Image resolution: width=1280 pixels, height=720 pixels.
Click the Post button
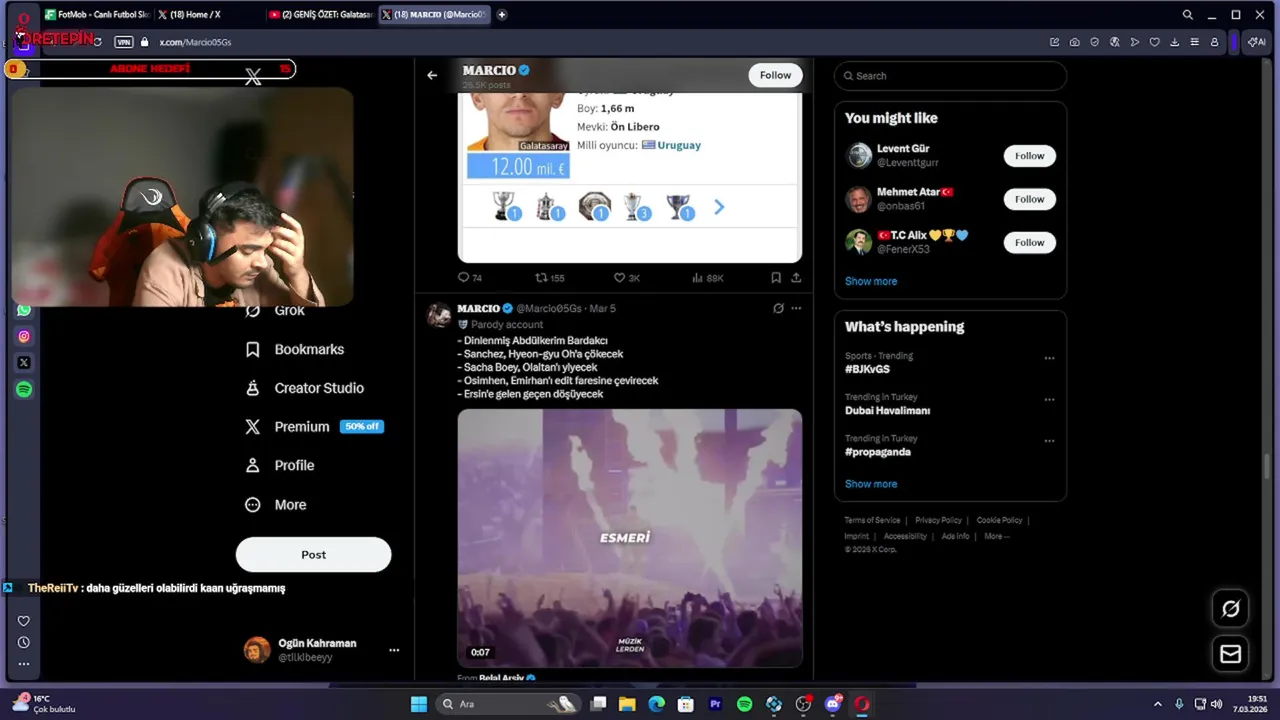click(x=313, y=554)
